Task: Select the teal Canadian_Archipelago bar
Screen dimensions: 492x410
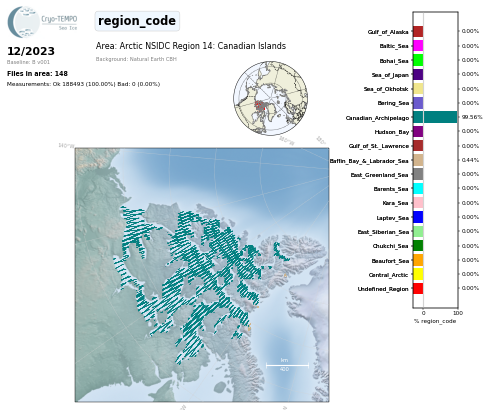Action: pos(435,117)
